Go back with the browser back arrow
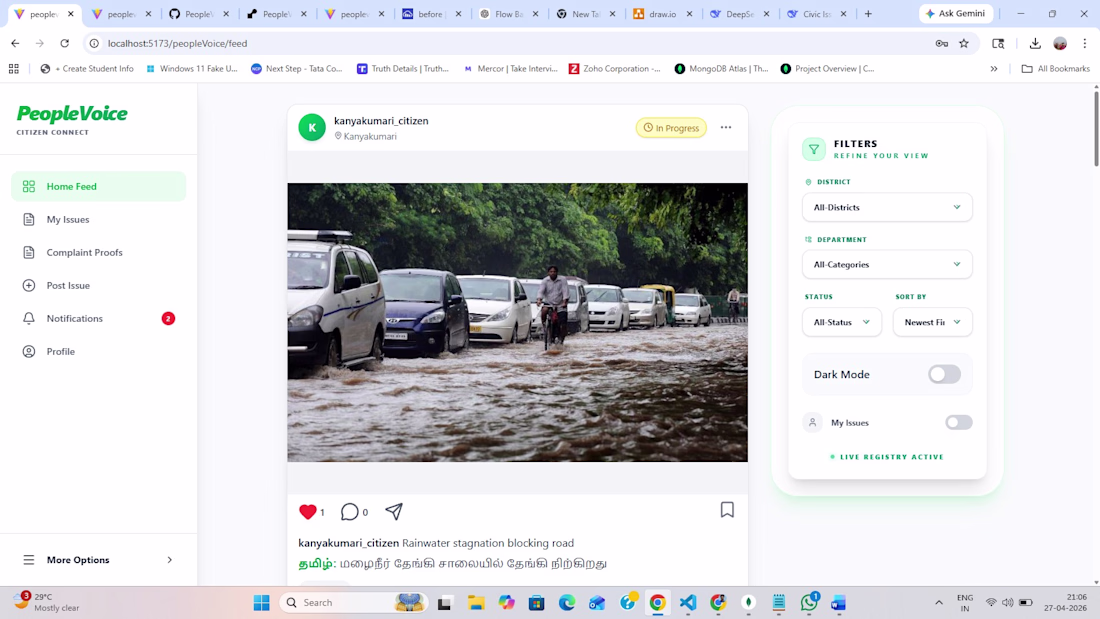 (x=15, y=44)
